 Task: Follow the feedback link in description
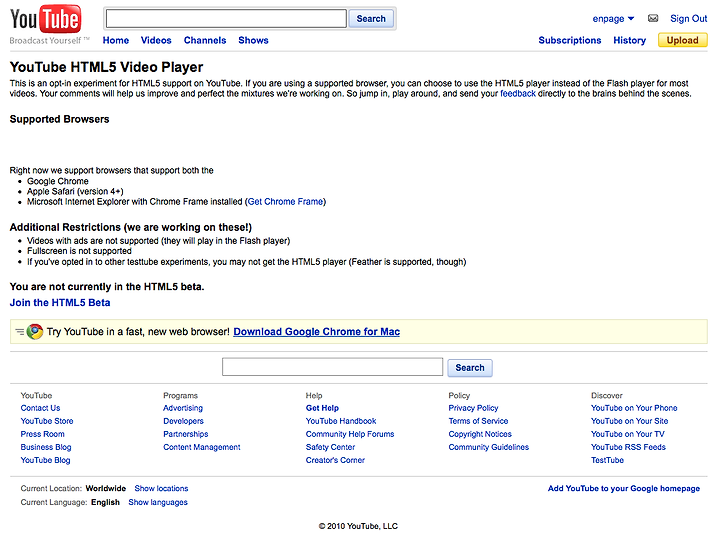coord(518,94)
